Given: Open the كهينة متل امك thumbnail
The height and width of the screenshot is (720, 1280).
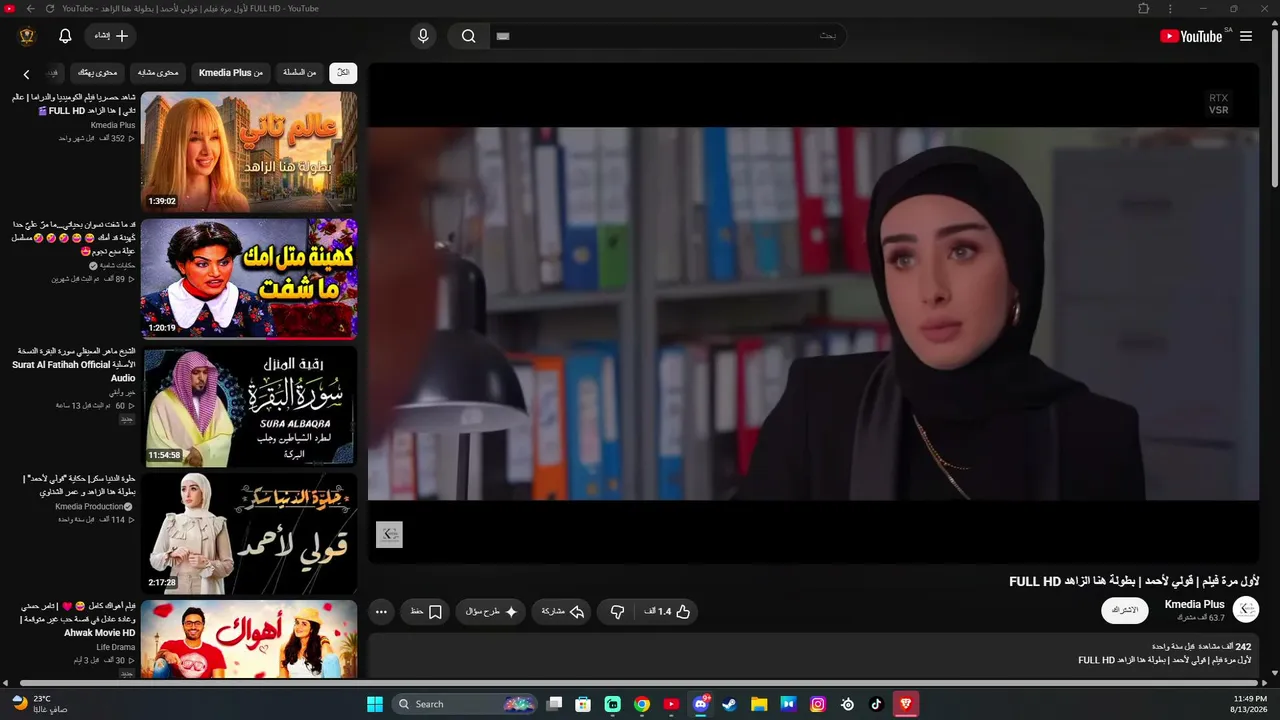Looking at the screenshot, I should point(249,279).
